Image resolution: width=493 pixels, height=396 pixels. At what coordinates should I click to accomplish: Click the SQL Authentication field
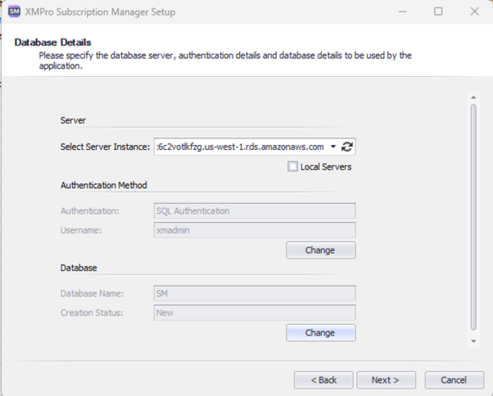click(255, 211)
